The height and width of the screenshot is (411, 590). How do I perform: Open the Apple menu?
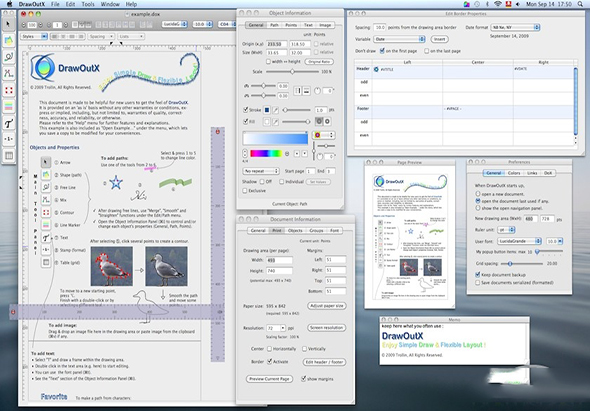click(9, 4)
